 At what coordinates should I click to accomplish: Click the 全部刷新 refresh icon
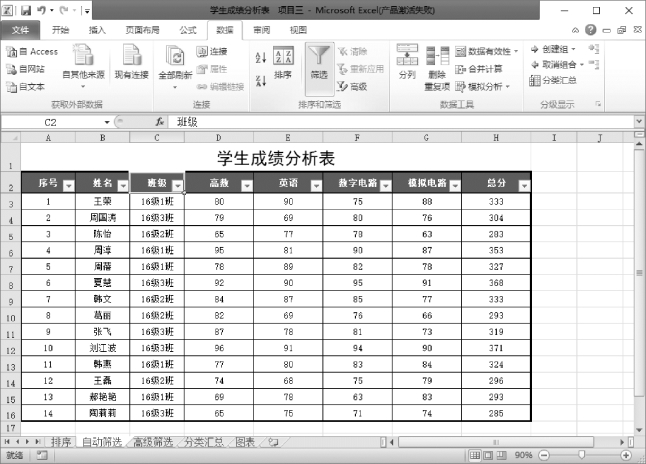pyautogui.click(x=175, y=56)
